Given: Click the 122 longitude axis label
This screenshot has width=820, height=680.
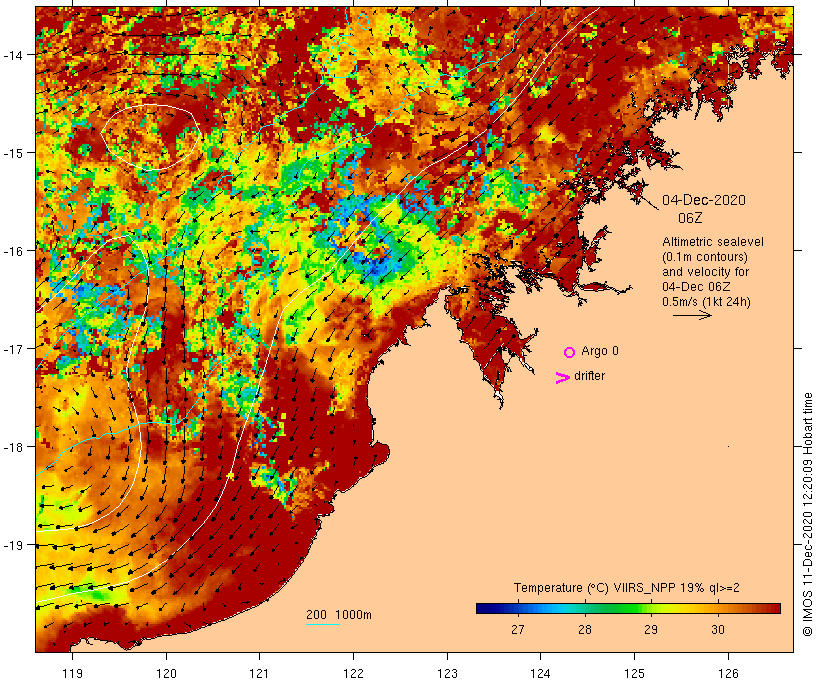Looking at the screenshot, I should pyautogui.click(x=354, y=673).
